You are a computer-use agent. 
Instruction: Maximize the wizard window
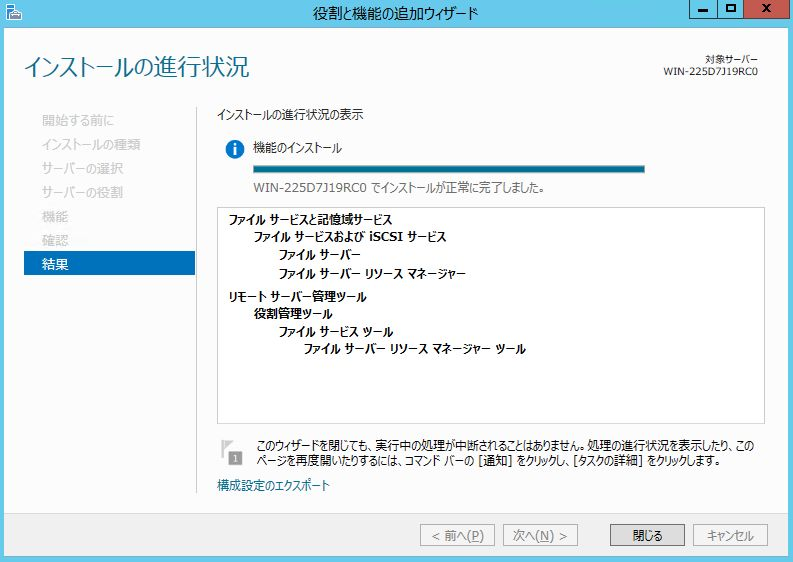tap(731, 9)
